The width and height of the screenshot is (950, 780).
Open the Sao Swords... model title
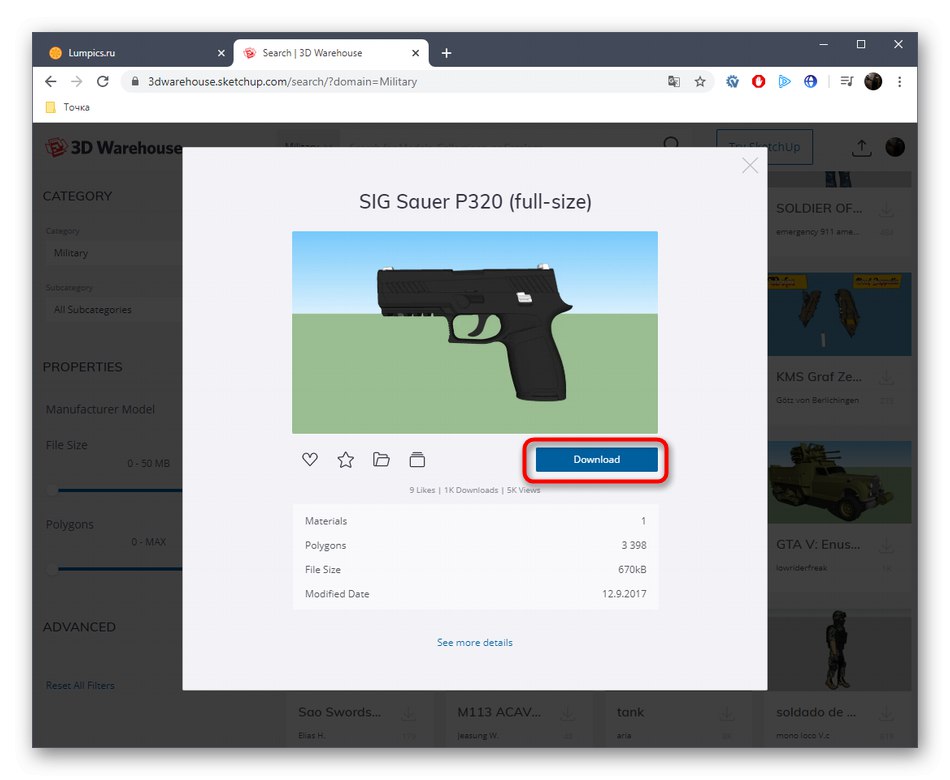pos(339,712)
